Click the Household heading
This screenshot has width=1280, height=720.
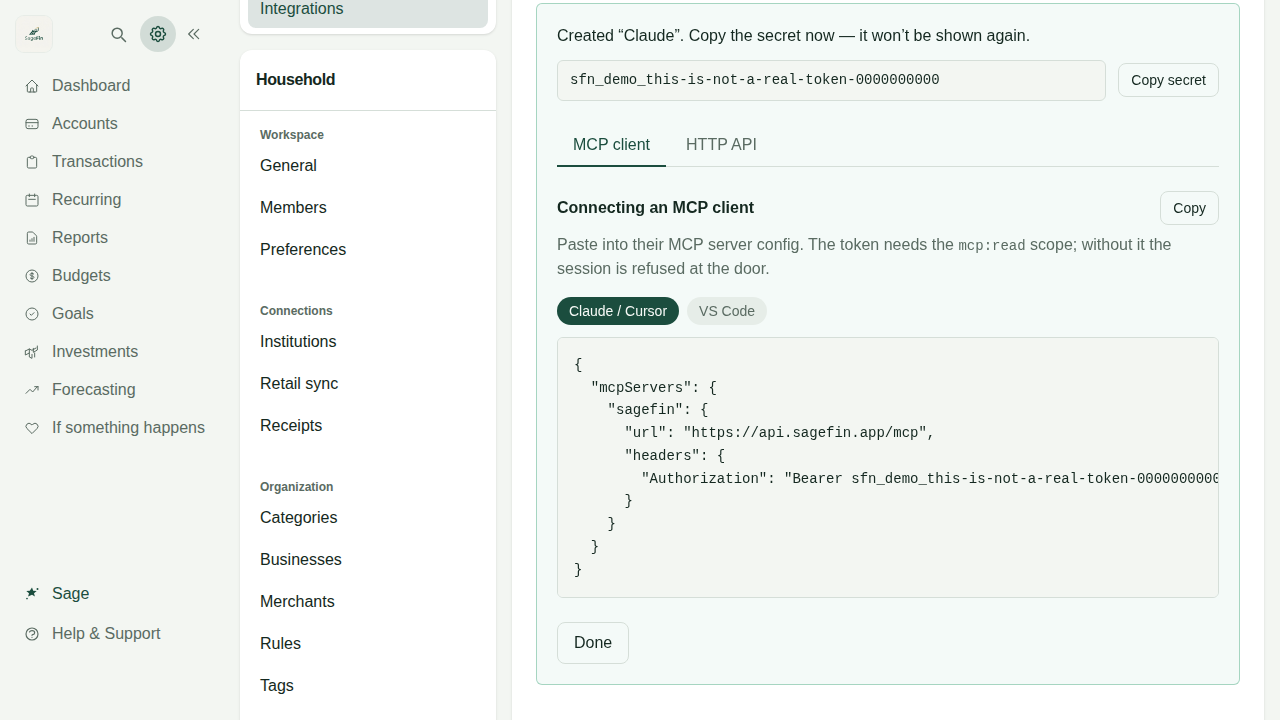point(295,80)
